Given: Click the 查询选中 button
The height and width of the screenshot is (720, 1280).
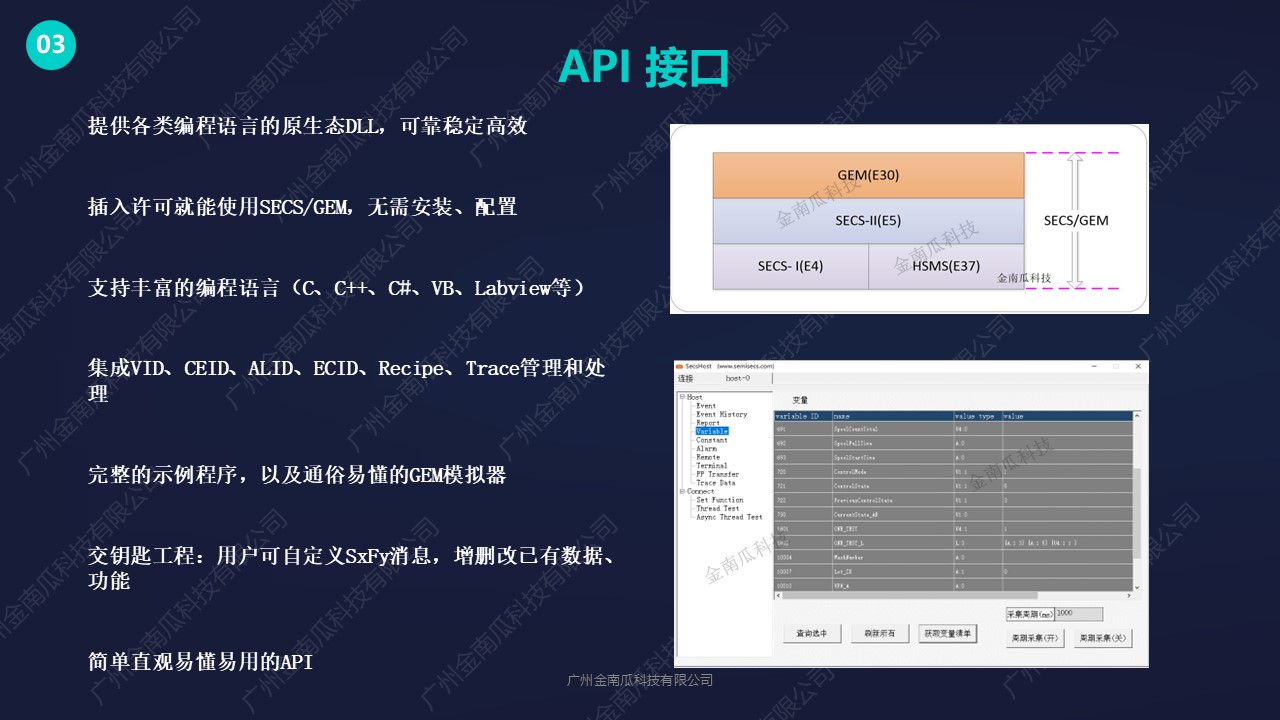Looking at the screenshot, I should tap(811, 634).
